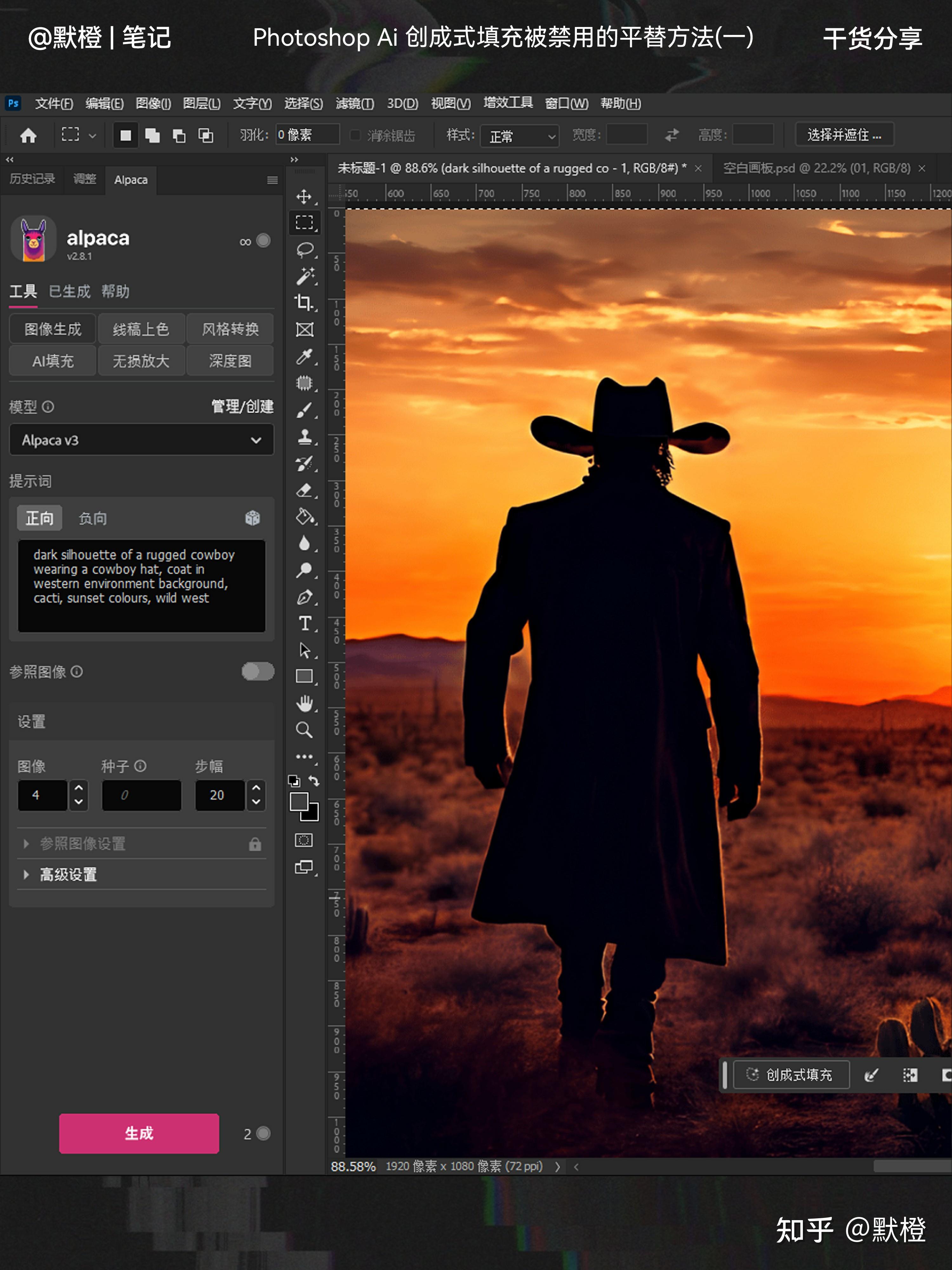Select the Hand tool
Image resolution: width=952 pixels, height=1270 pixels.
(x=304, y=703)
